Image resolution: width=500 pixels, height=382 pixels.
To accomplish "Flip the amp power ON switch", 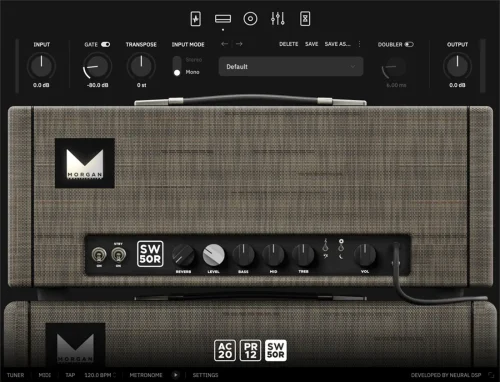I will click(99, 255).
